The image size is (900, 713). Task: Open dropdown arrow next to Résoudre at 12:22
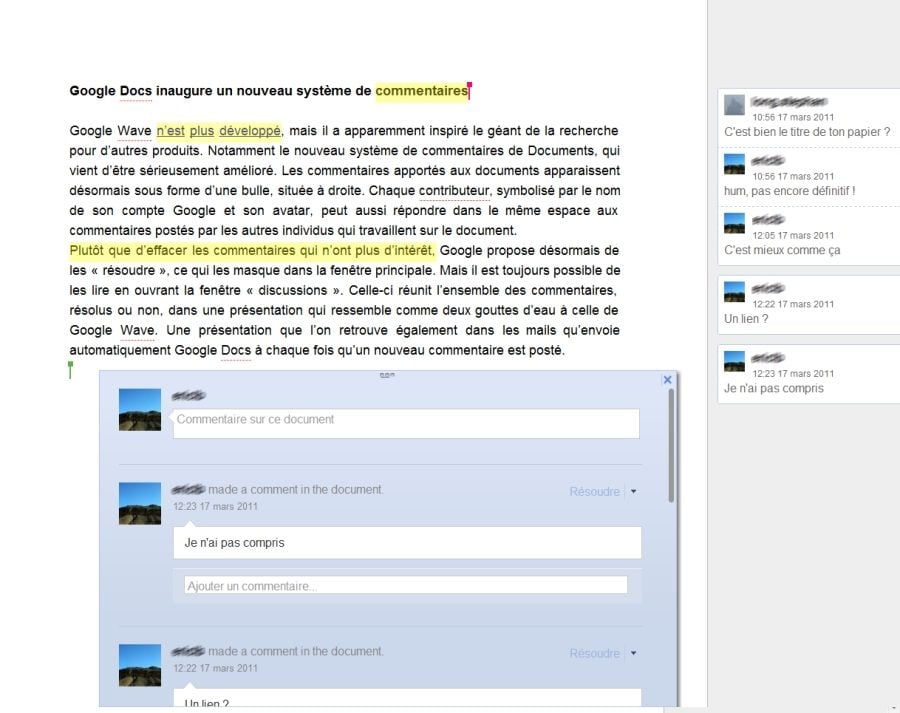pos(634,653)
